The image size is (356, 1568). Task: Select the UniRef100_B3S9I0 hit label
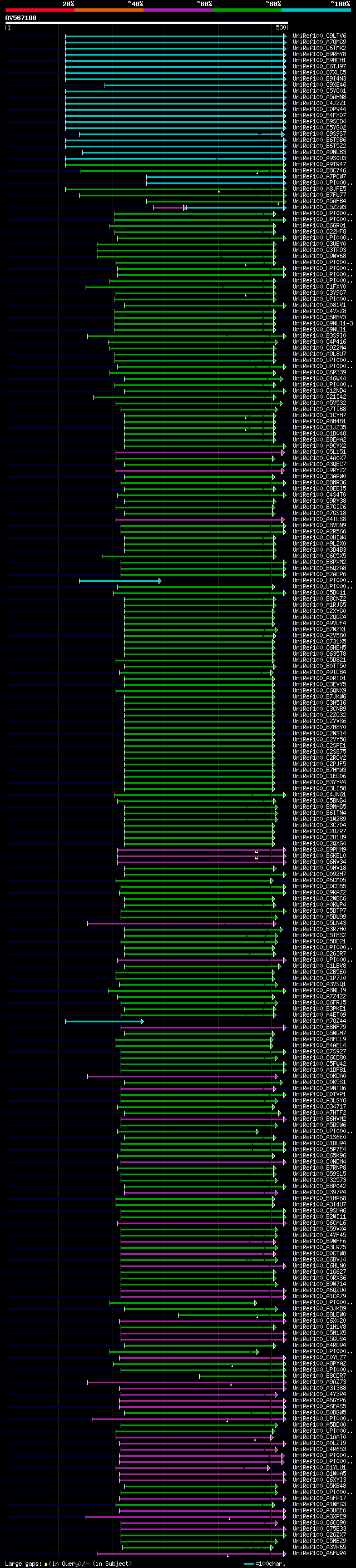pos(319,335)
